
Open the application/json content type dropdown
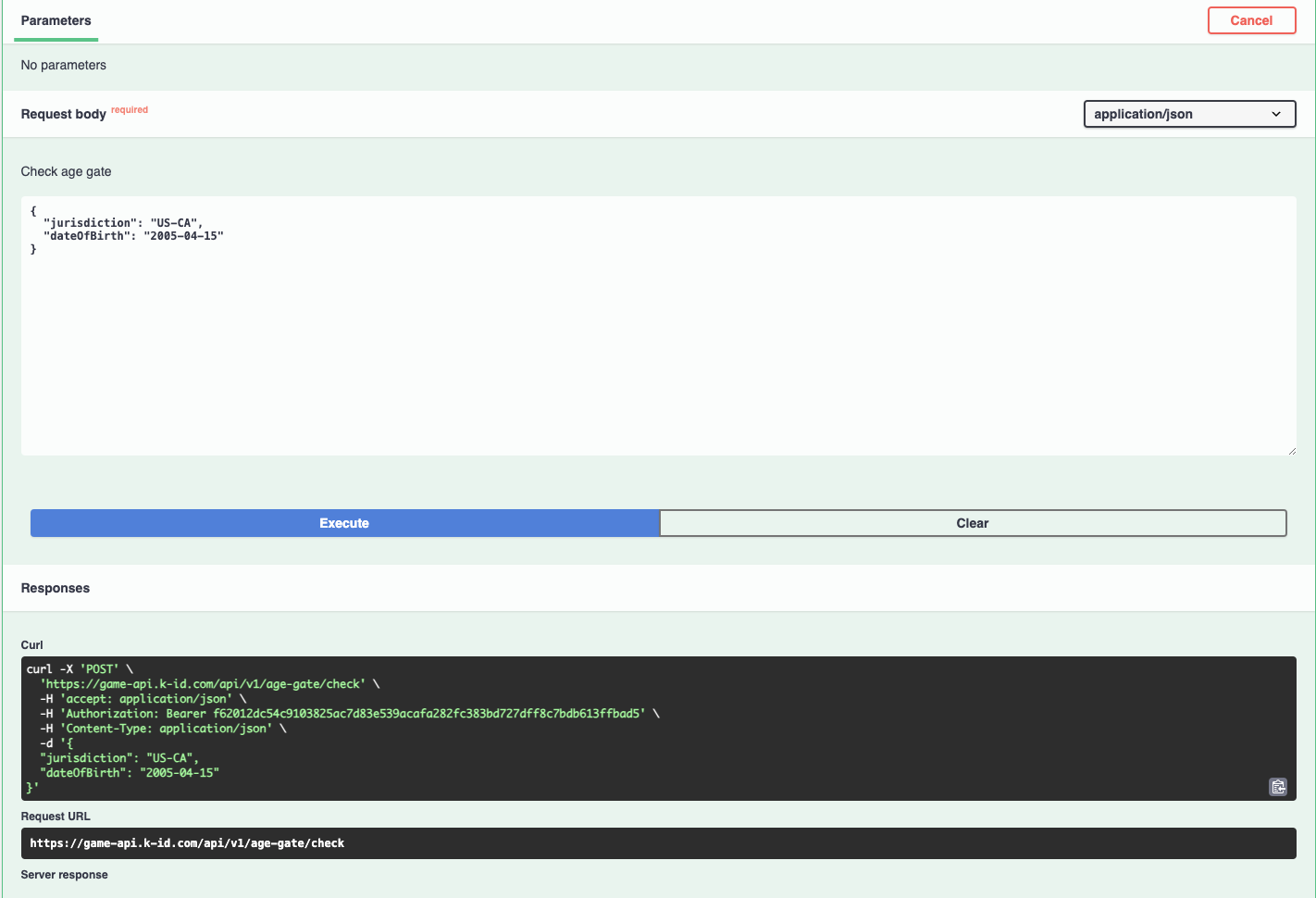pos(1188,114)
